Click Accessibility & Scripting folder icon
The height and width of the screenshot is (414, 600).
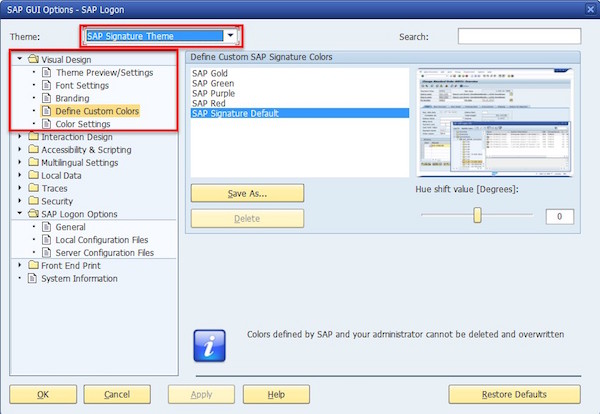tap(33, 149)
